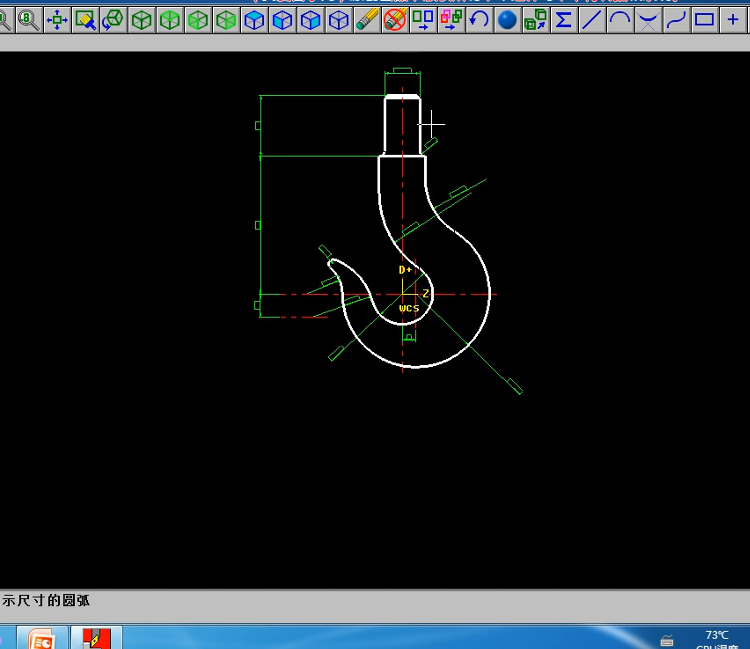This screenshot has width=750, height=649.
Task: Click the green cubes with arrow icon
Action: 535,19
